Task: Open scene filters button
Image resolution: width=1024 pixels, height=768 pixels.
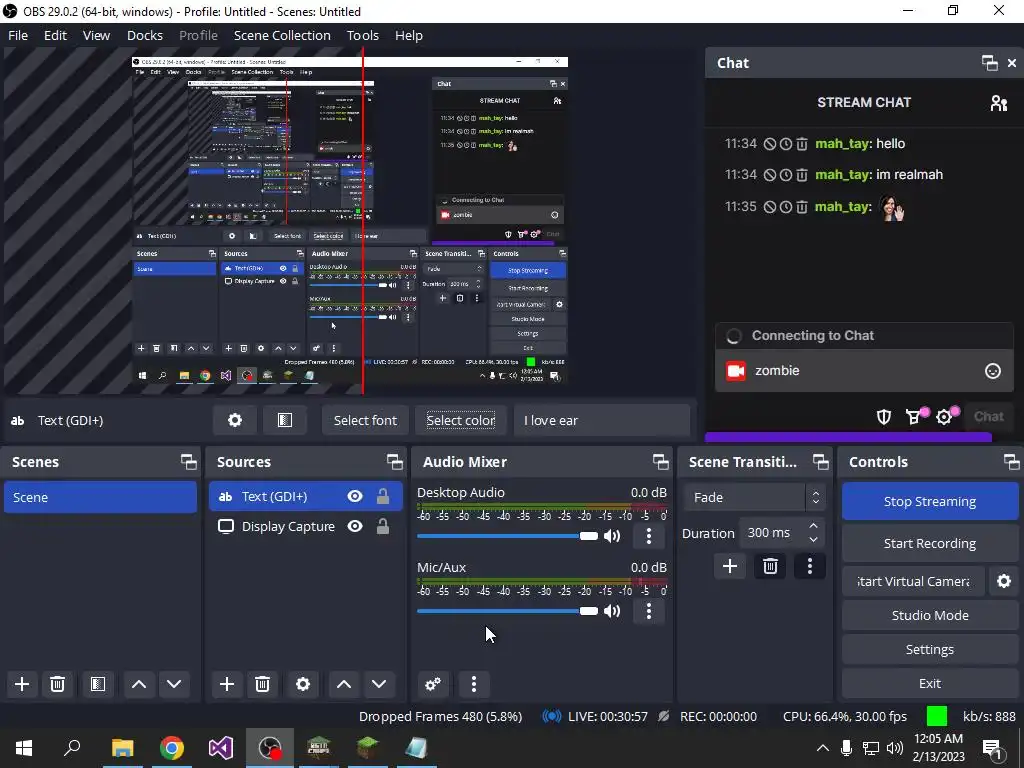Action: coord(98,684)
